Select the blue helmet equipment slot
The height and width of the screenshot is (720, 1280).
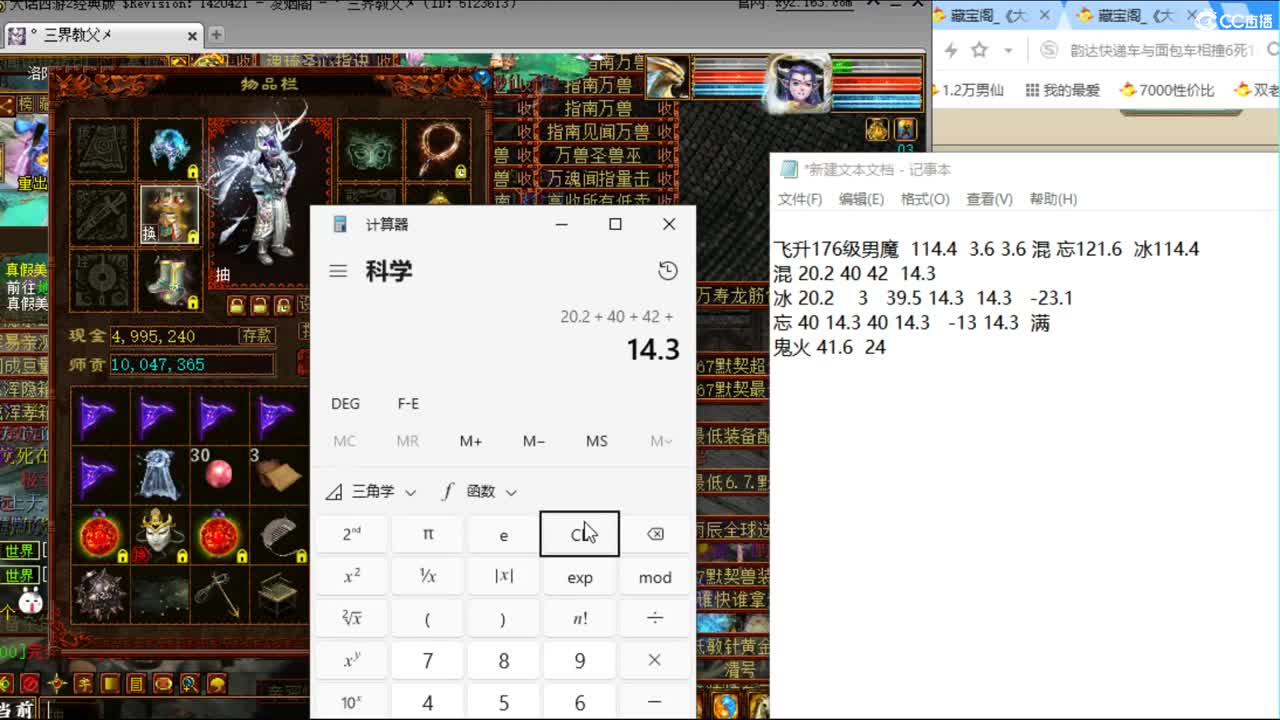[x=170, y=150]
